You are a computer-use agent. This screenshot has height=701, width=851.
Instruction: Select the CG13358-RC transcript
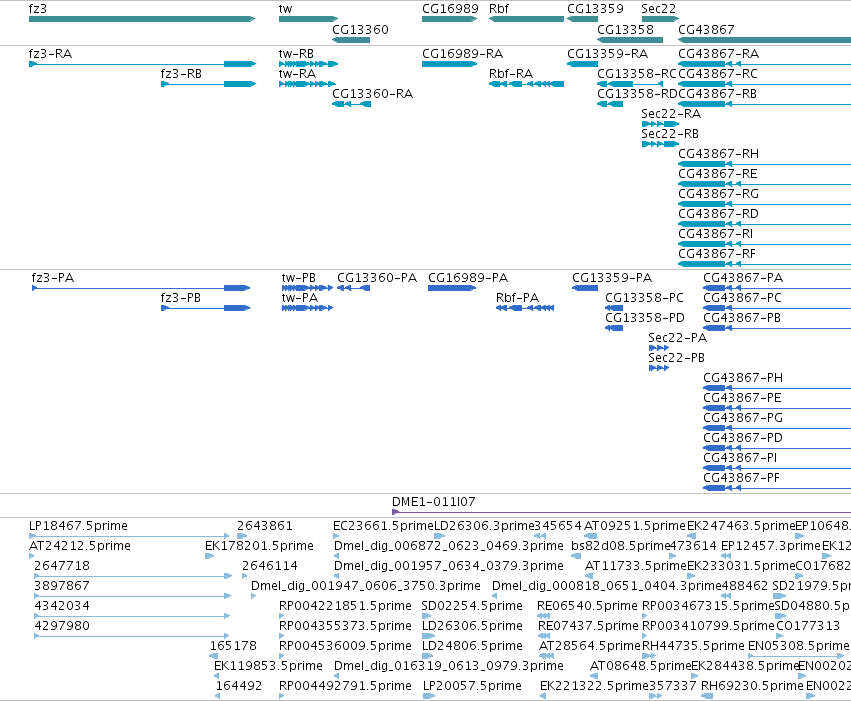pyautogui.click(x=630, y=84)
